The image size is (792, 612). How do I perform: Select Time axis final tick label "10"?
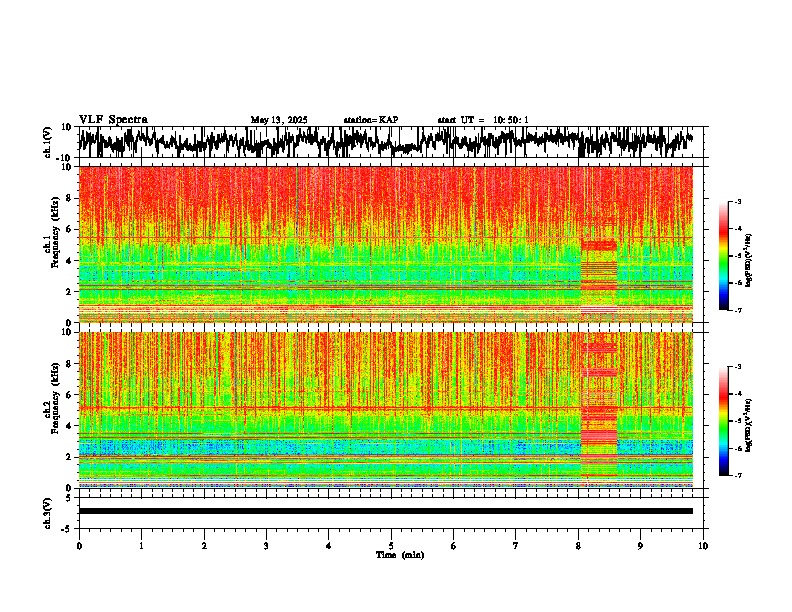pyautogui.click(x=703, y=546)
